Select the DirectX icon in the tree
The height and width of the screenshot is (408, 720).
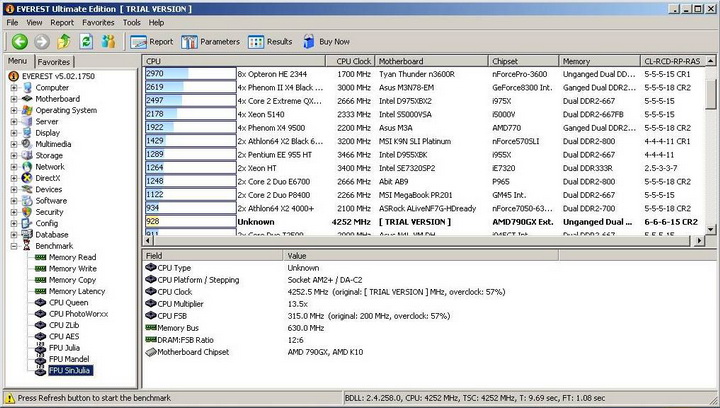[27, 178]
